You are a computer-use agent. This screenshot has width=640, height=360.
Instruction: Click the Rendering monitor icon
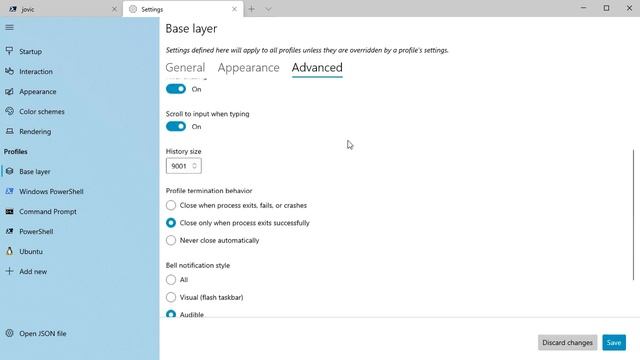pyautogui.click(x=9, y=131)
